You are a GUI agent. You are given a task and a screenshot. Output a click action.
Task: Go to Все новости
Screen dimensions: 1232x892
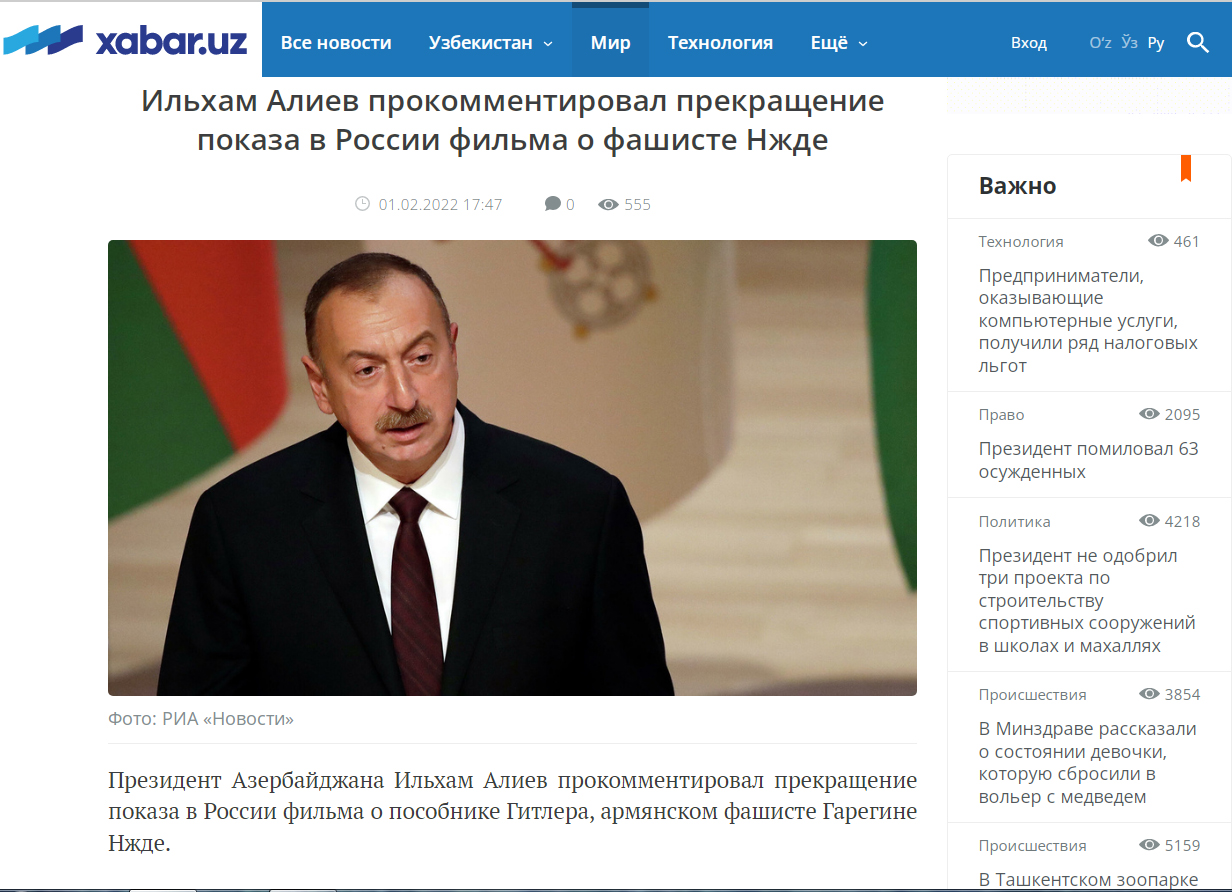(x=336, y=43)
